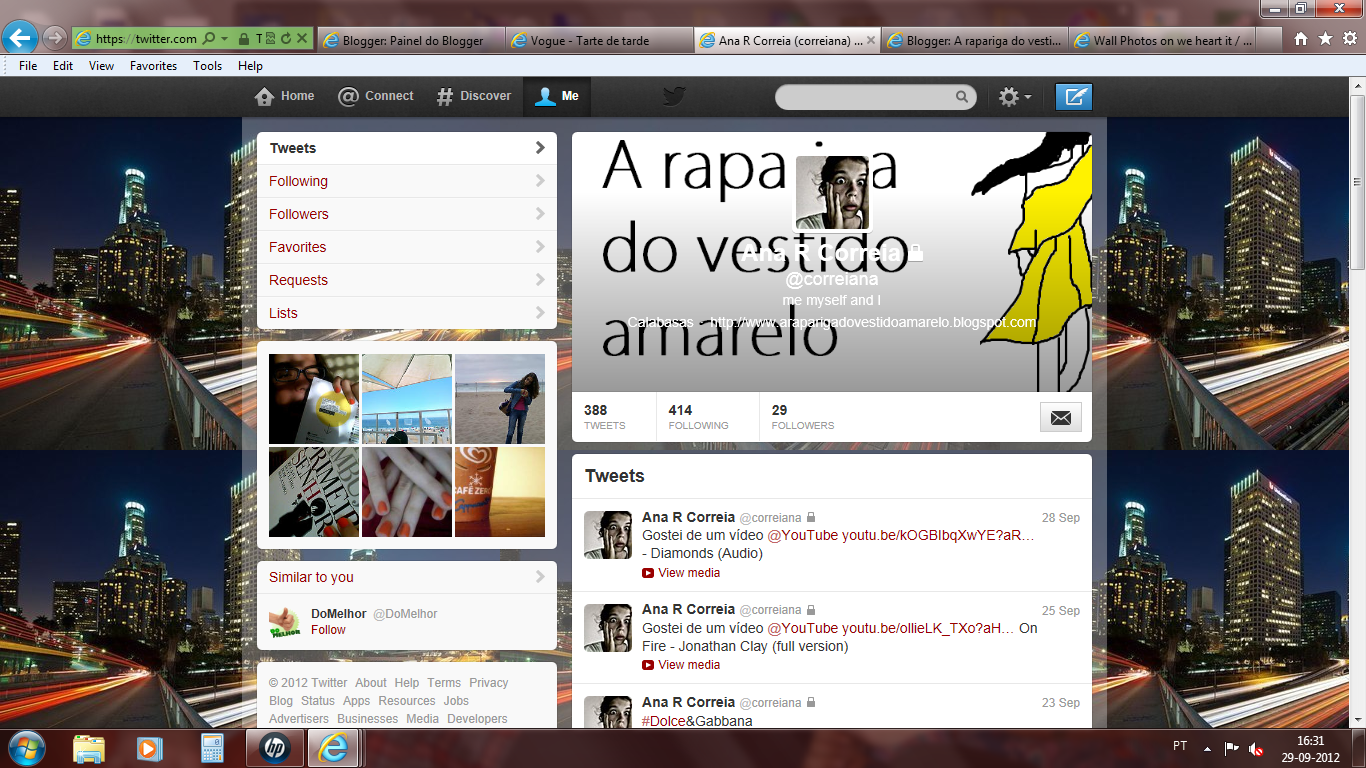The height and width of the screenshot is (768, 1366).
Task: Open Windows Media Player taskbar icon
Action: 149,748
